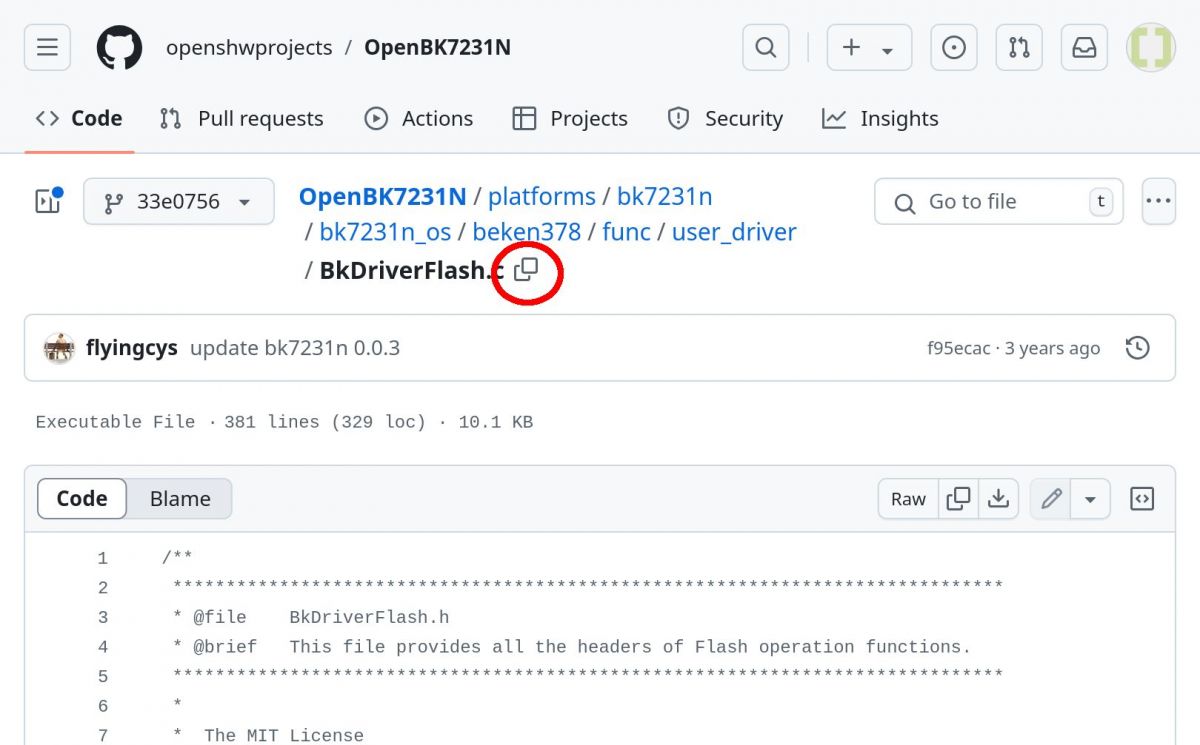The image size is (1200, 745).
Task: Navigate to bk7231n_os folder in breadcrumb
Action: (385, 232)
